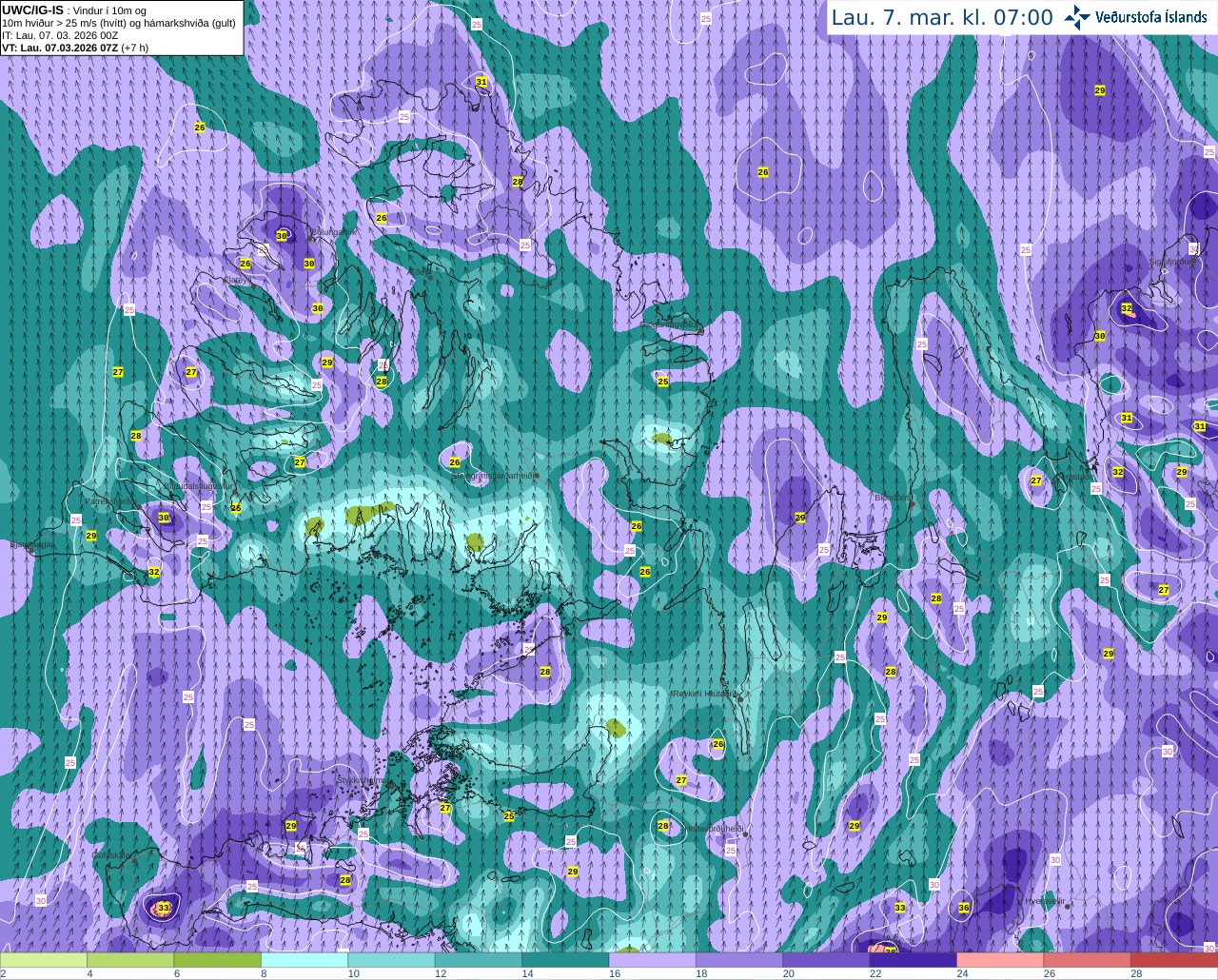1218x980 pixels.
Task: Click the 18–20 m/s medium purple legend swatch
Action: (x=739, y=960)
